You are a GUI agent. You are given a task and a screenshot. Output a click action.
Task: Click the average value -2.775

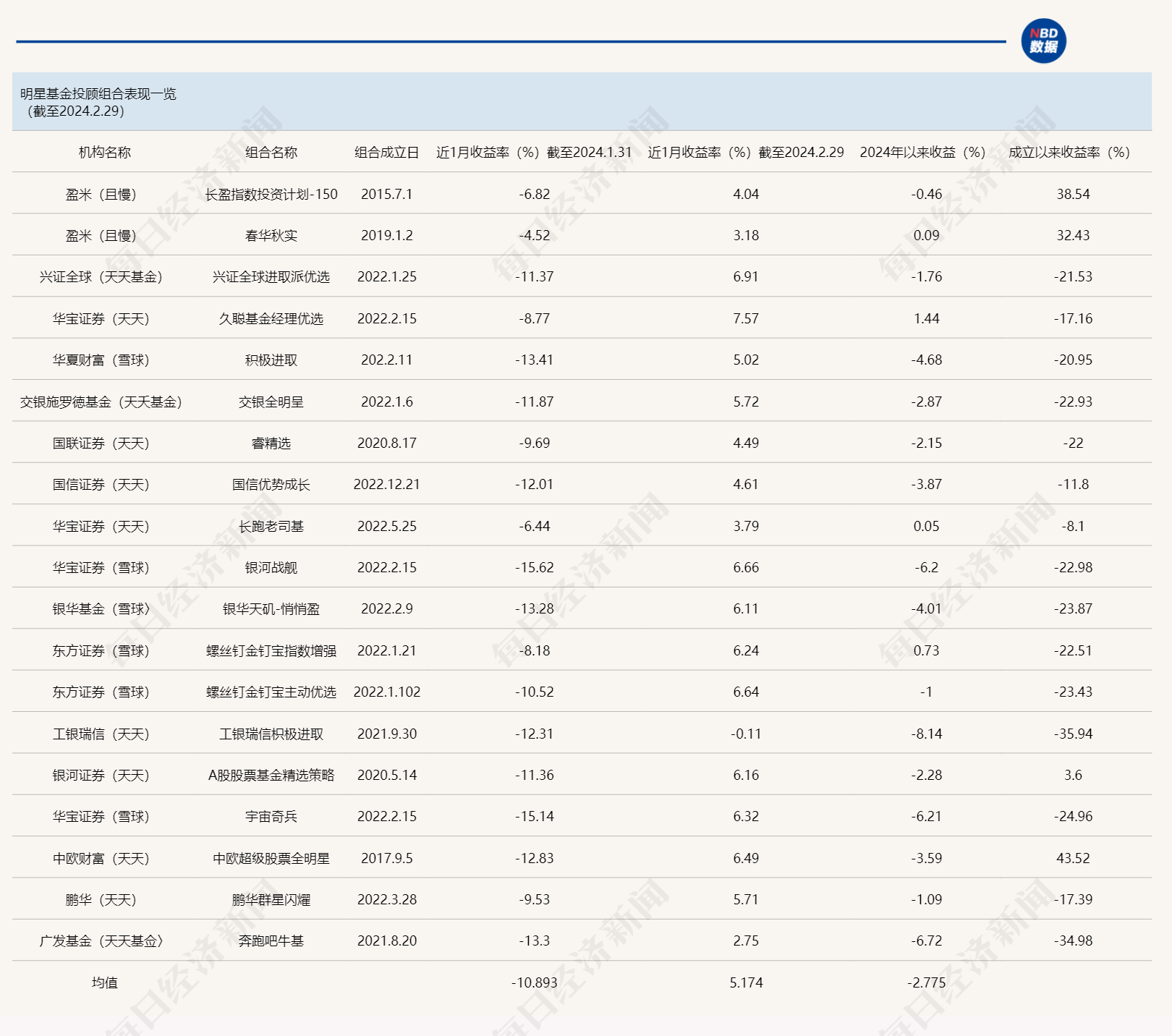click(x=926, y=983)
